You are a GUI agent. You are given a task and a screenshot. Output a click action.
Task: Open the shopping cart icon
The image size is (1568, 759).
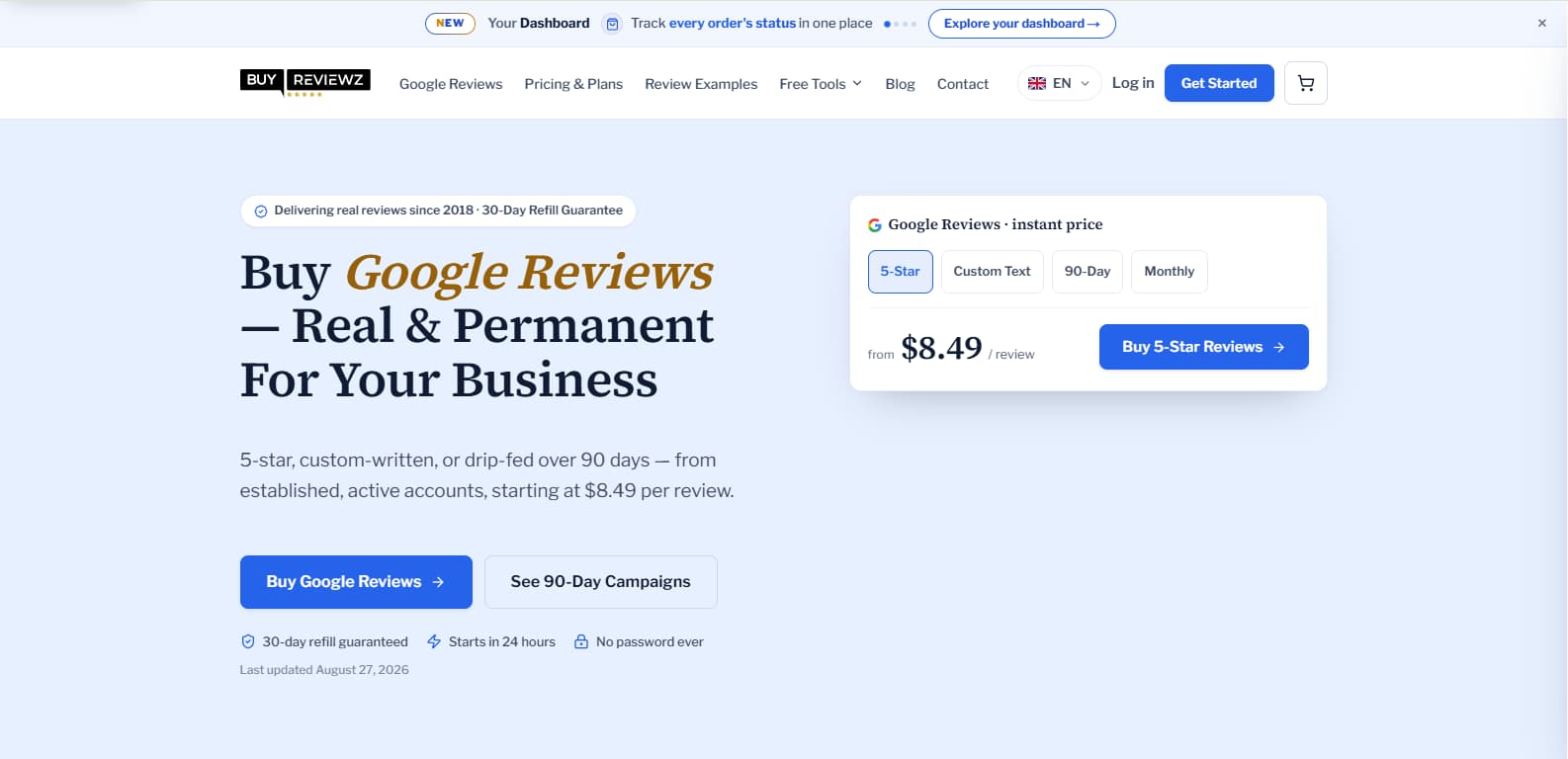[1305, 83]
